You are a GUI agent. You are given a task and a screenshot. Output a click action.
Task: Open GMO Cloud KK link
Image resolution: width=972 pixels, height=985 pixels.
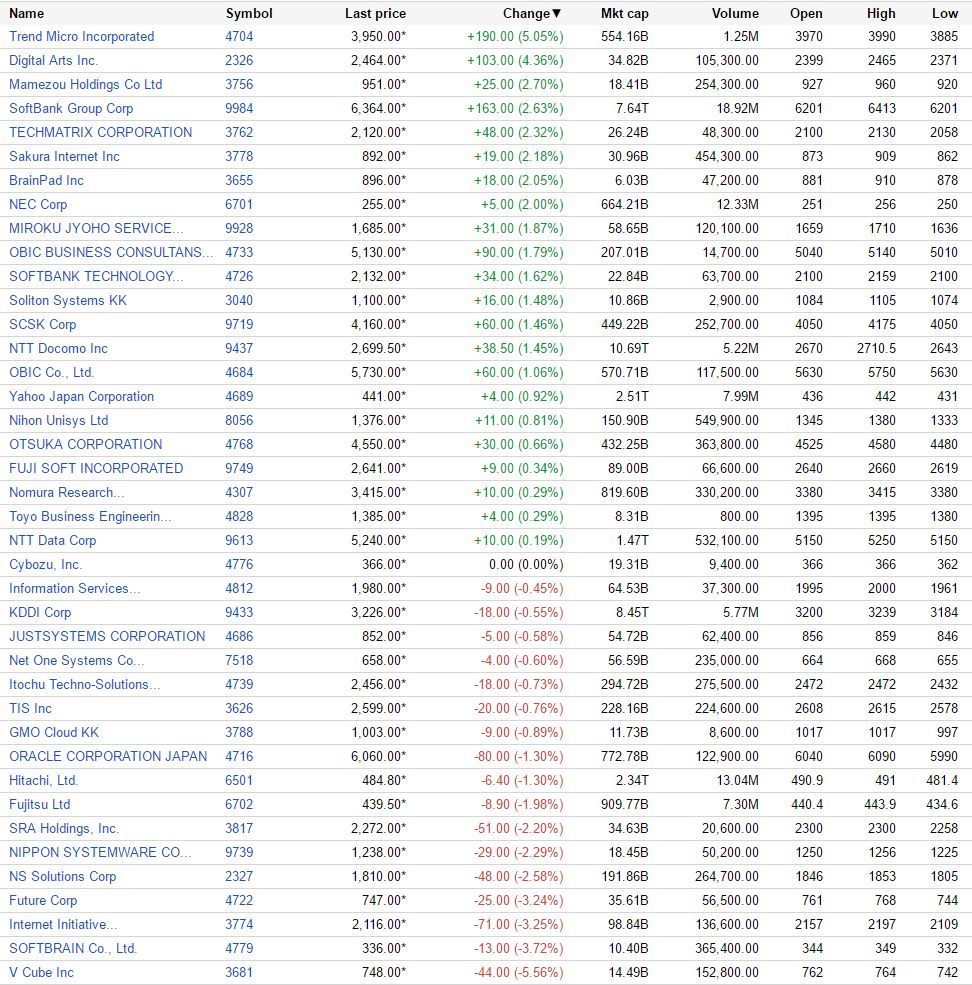coord(54,732)
